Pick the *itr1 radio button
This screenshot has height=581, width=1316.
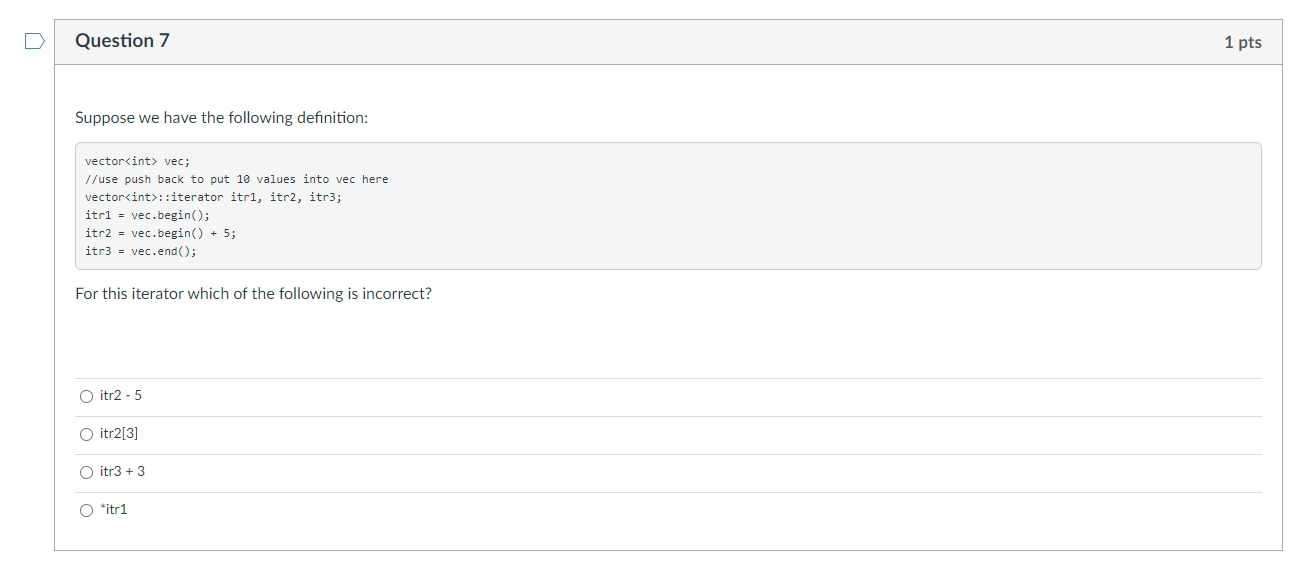86,510
